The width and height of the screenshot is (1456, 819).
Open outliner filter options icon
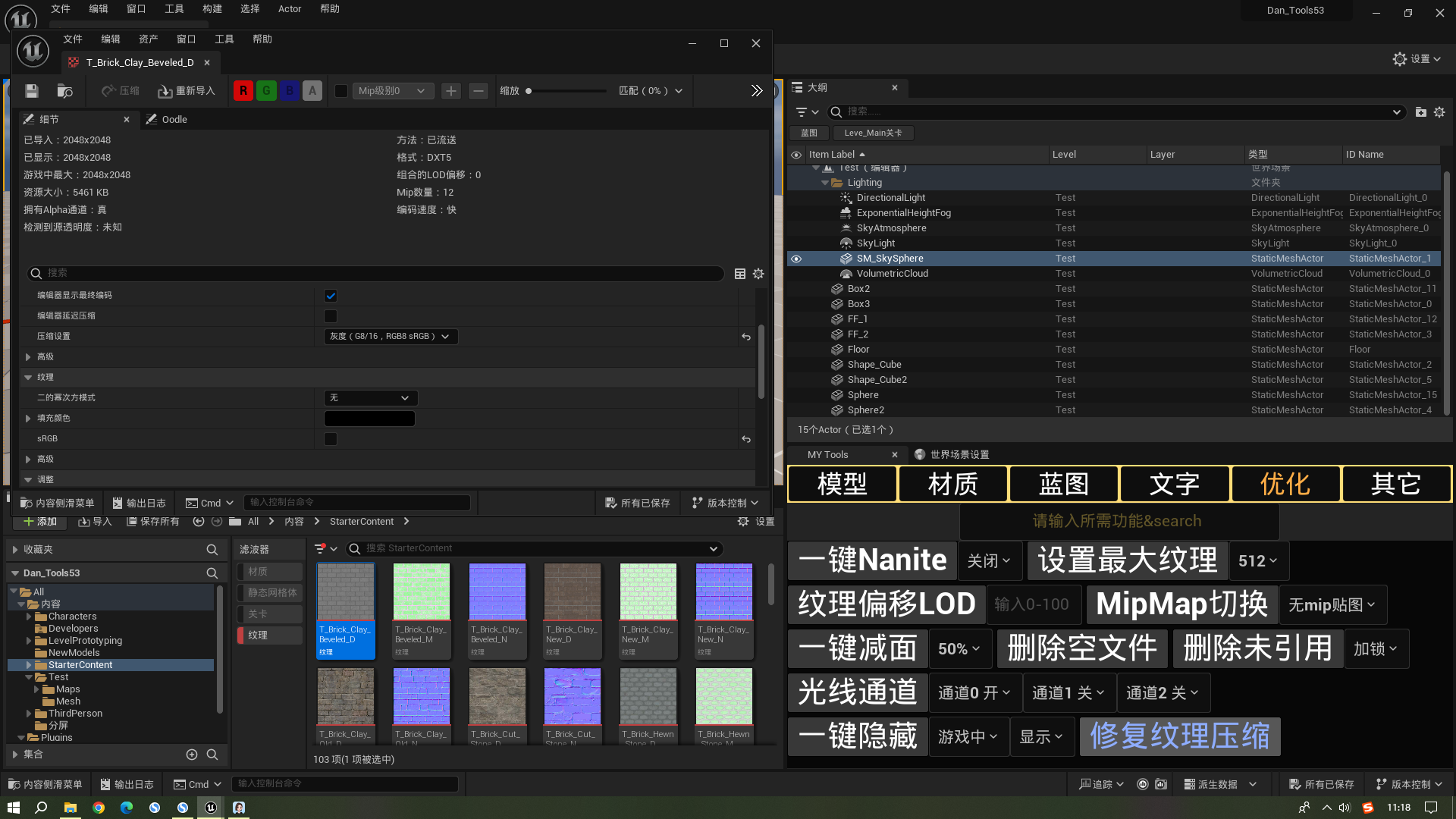click(807, 112)
